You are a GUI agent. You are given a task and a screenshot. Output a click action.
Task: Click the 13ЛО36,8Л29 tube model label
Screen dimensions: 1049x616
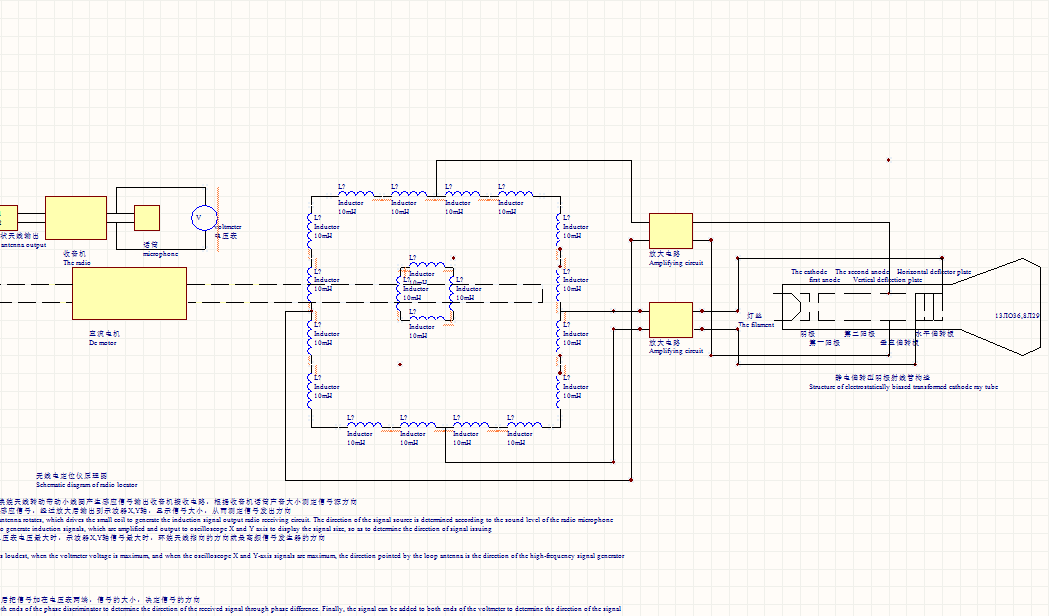[1018, 316]
